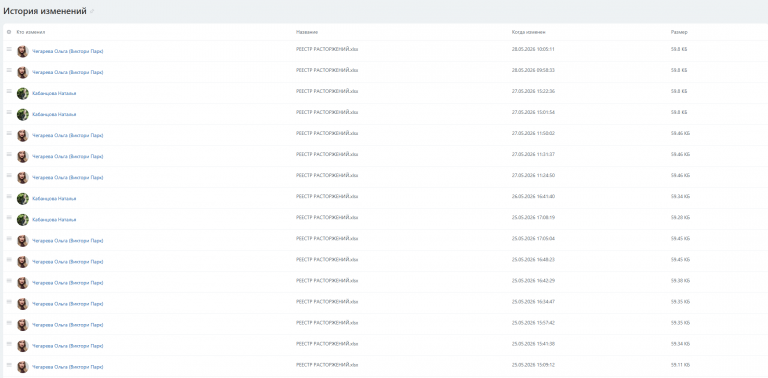This screenshot has width=768, height=378.
Task: Open row menu for 26.05.2026 16:41:40 entry
Action: pyautogui.click(x=9, y=197)
